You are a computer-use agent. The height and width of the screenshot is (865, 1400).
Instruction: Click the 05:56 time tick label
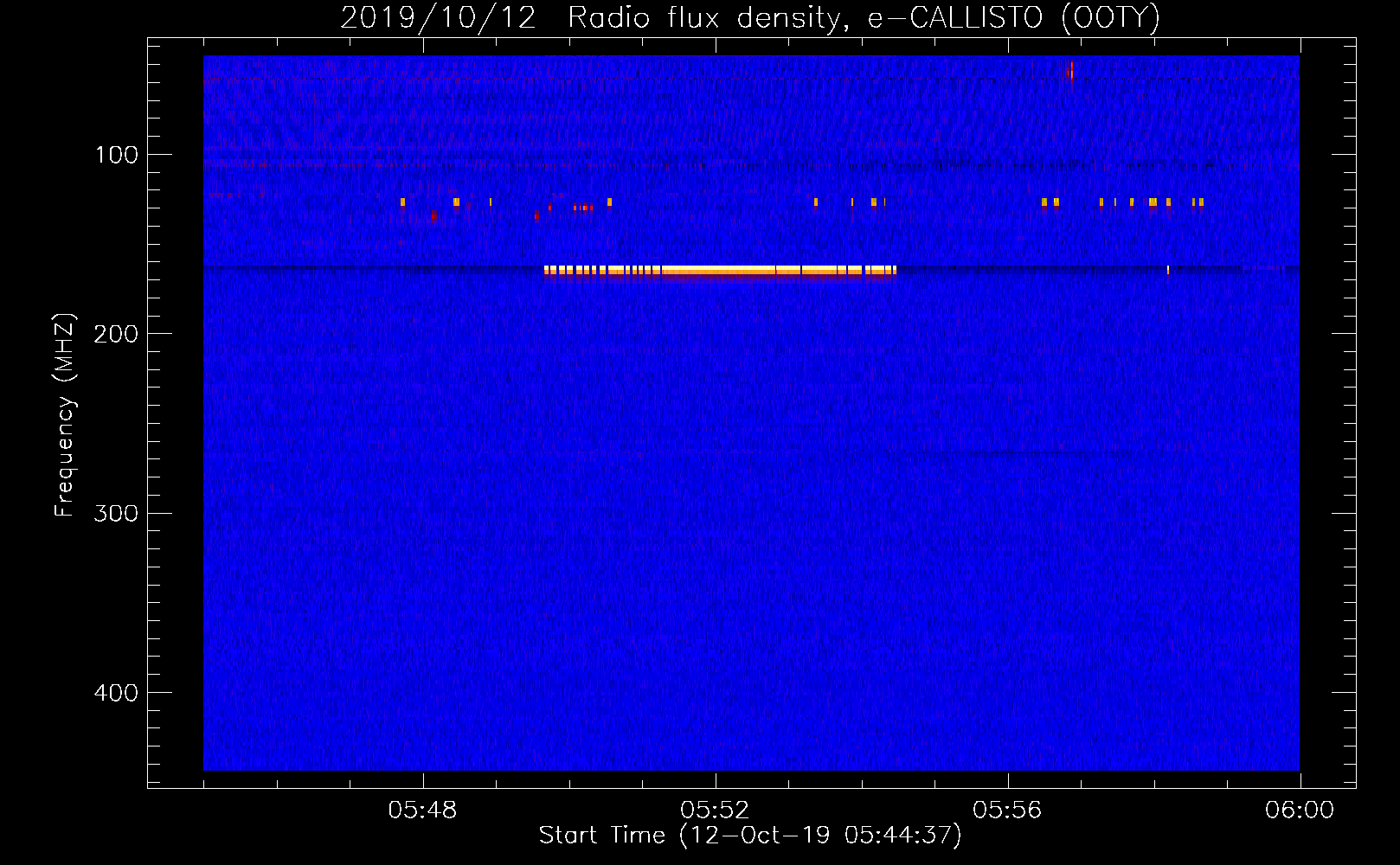1007,811
